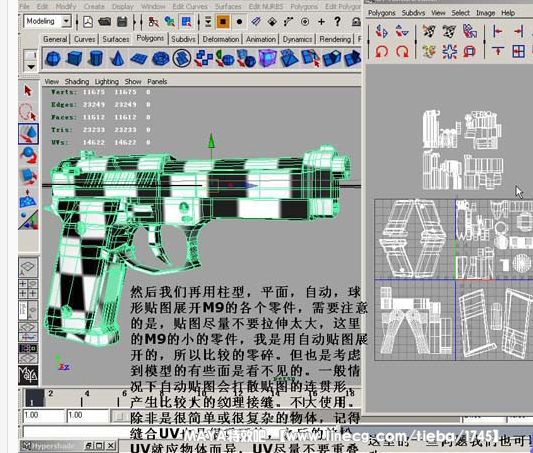This screenshot has width=533, height=453.
Task: Open Select menu in UV editor
Action: [460, 13]
